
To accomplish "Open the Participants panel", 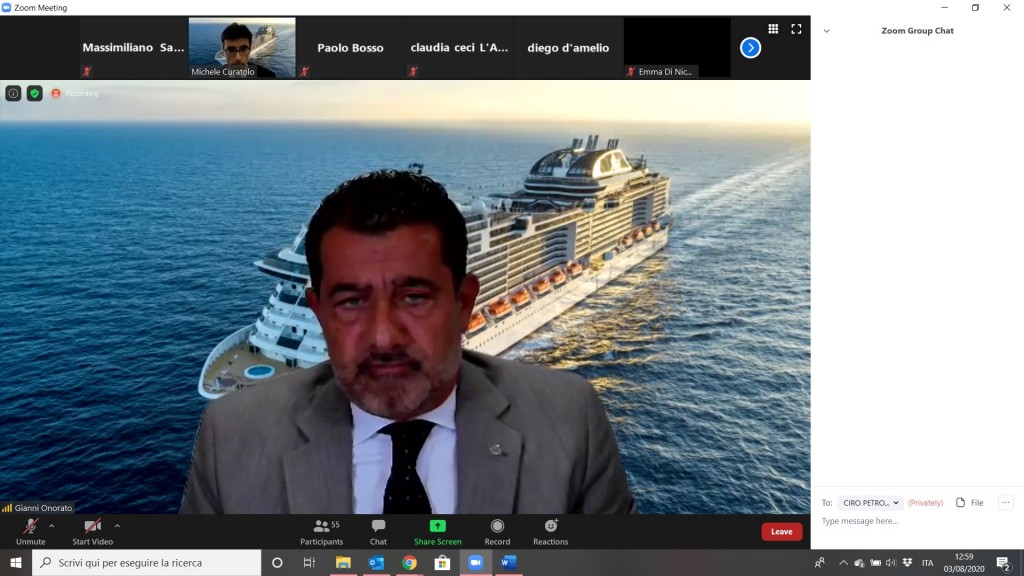I will [321, 531].
